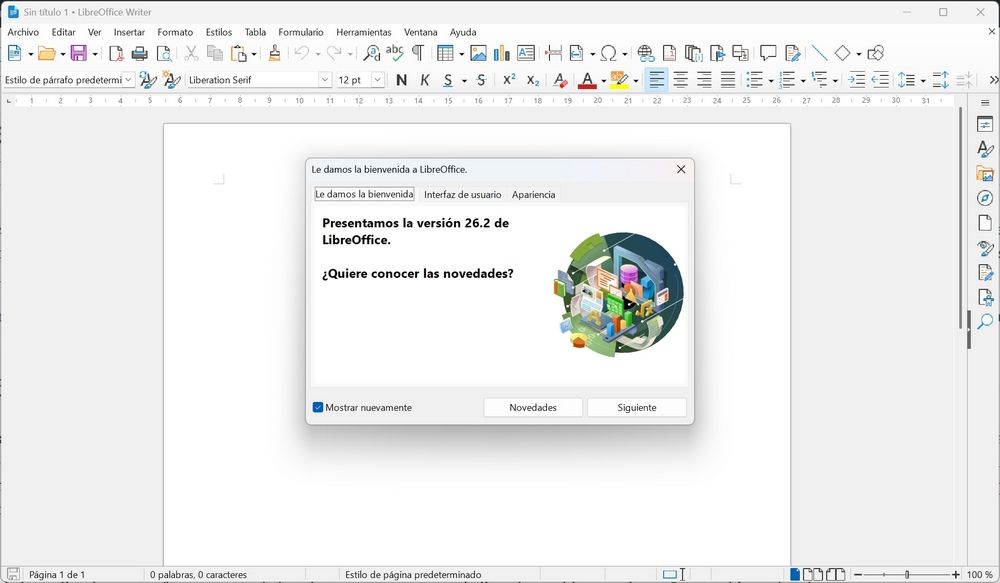The image size is (1000, 583).
Task: Toggle bold formatting with the N button
Action: pyautogui.click(x=401, y=79)
